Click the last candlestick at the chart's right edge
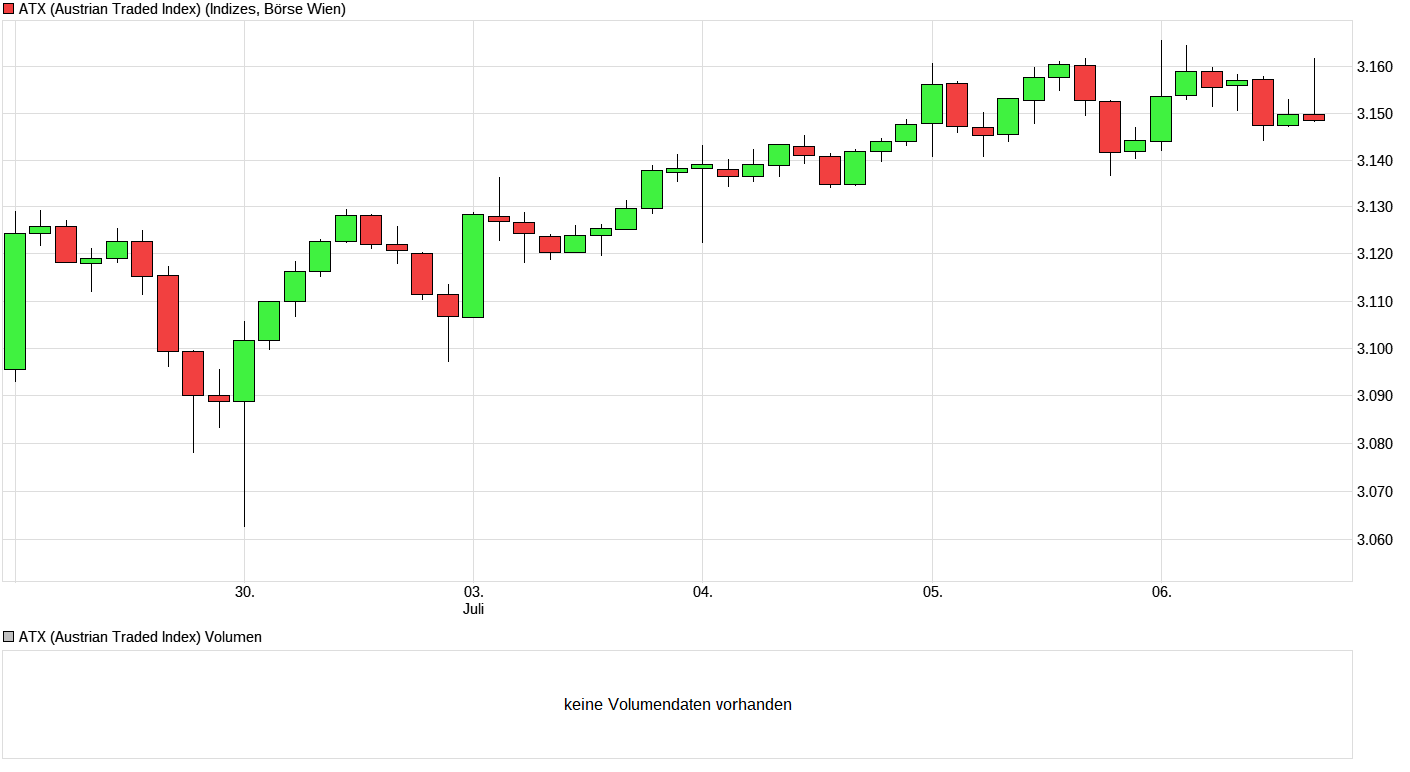This screenshot has width=1410, height=772. (1313, 116)
